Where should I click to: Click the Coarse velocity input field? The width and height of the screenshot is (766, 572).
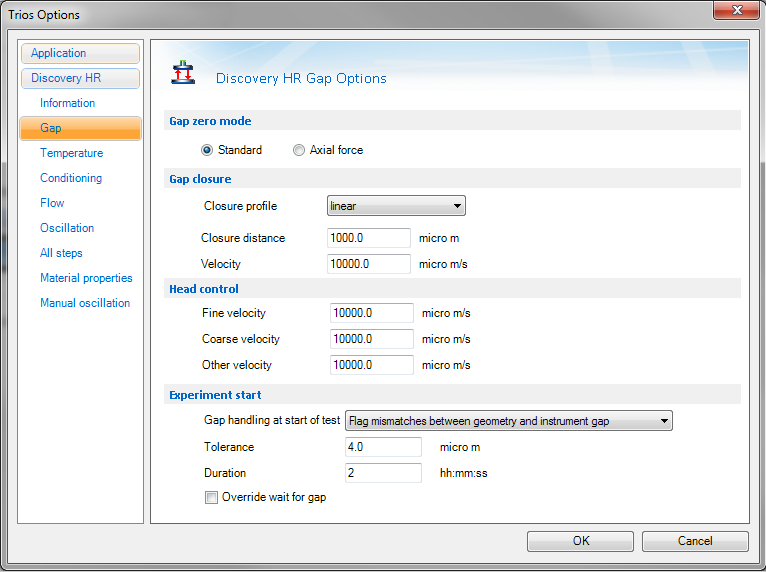coord(372,339)
